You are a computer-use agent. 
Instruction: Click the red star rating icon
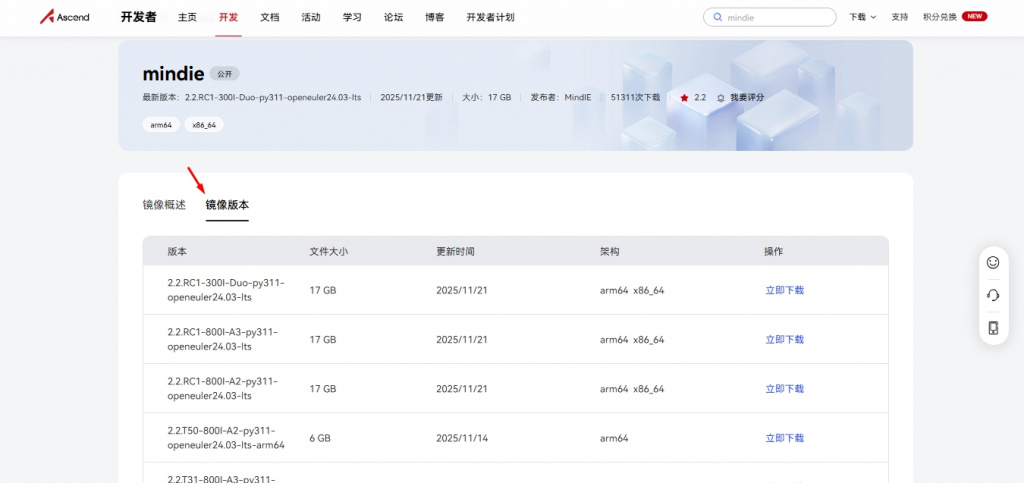[684, 98]
